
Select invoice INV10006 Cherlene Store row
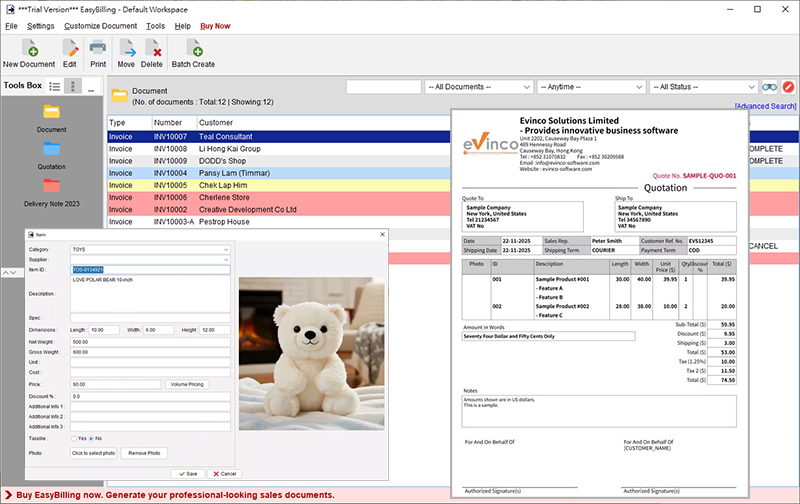tap(279, 197)
